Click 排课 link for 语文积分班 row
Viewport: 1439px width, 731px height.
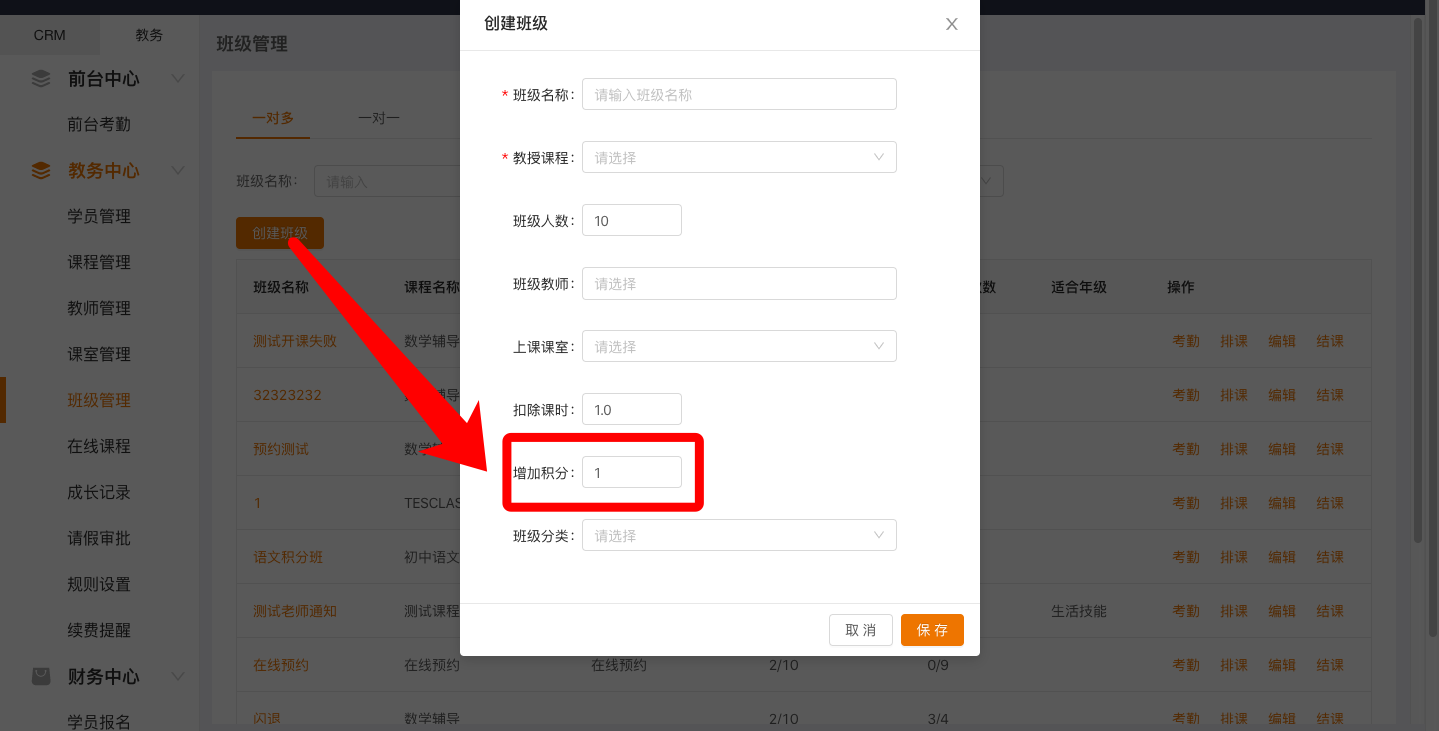point(1233,557)
